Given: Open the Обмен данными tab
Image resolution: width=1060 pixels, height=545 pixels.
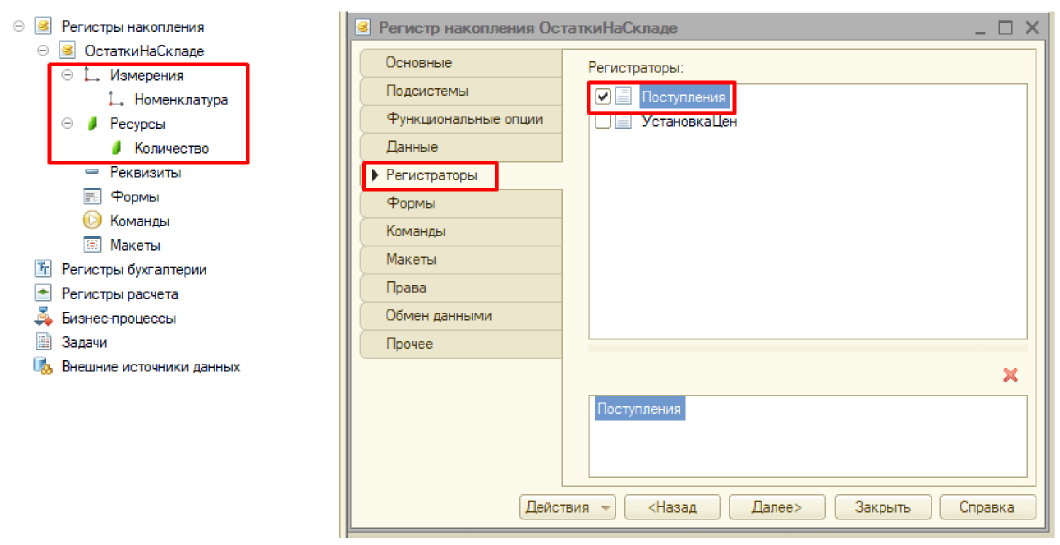Looking at the screenshot, I should coord(461,316).
